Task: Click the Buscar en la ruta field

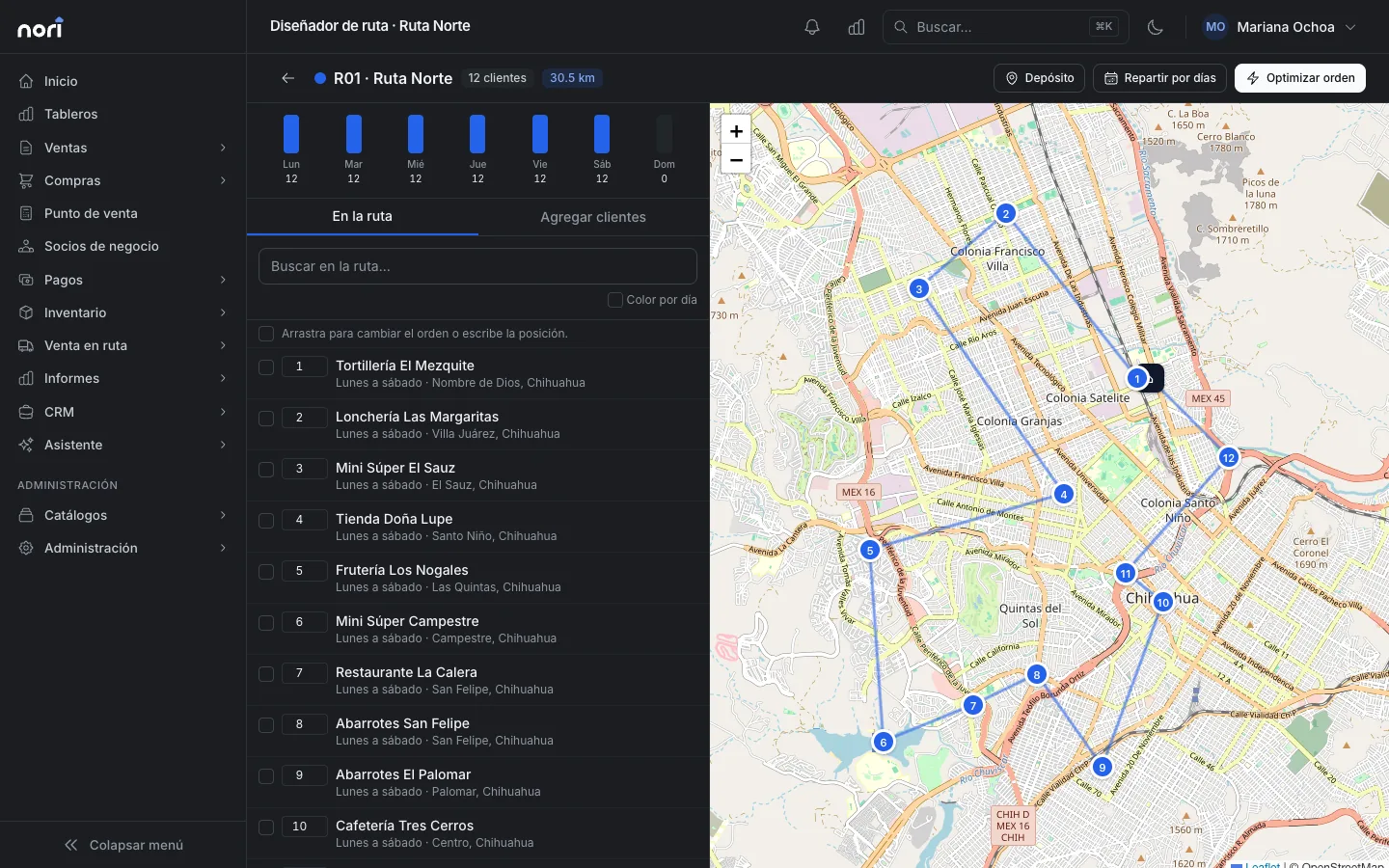Action: [x=477, y=266]
